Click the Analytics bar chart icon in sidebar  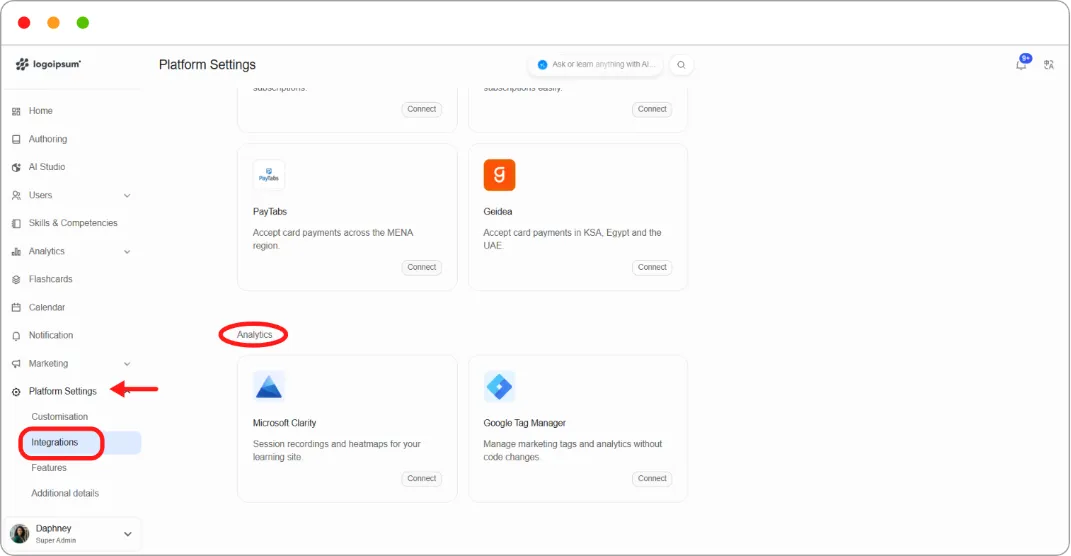[16, 251]
